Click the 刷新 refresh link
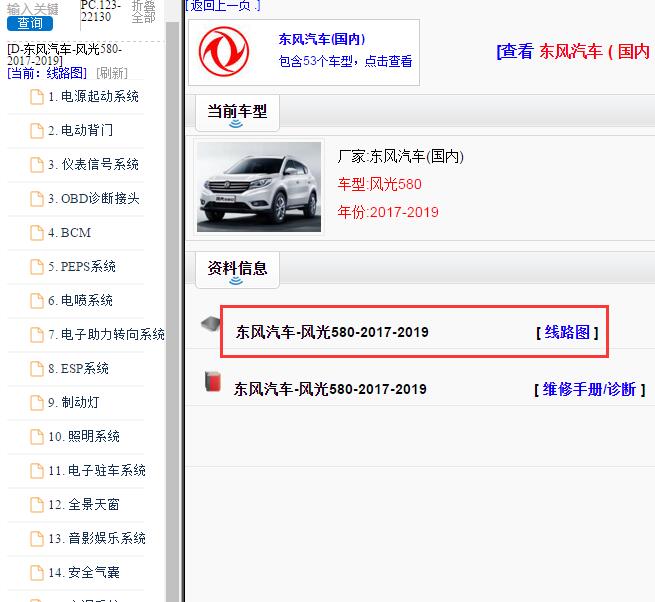655x602 pixels. [112, 74]
